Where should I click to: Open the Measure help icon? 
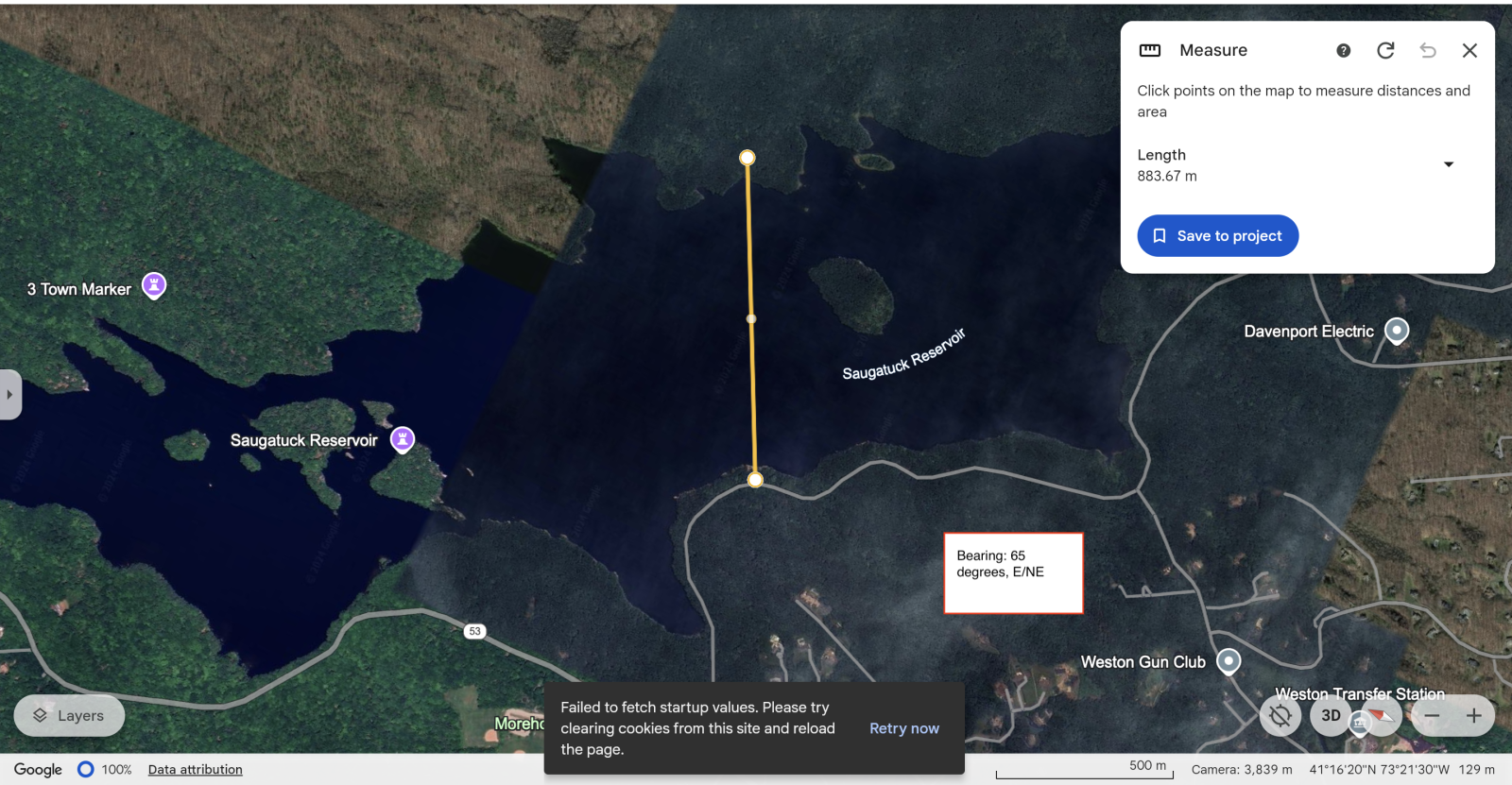tap(1343, 51)
